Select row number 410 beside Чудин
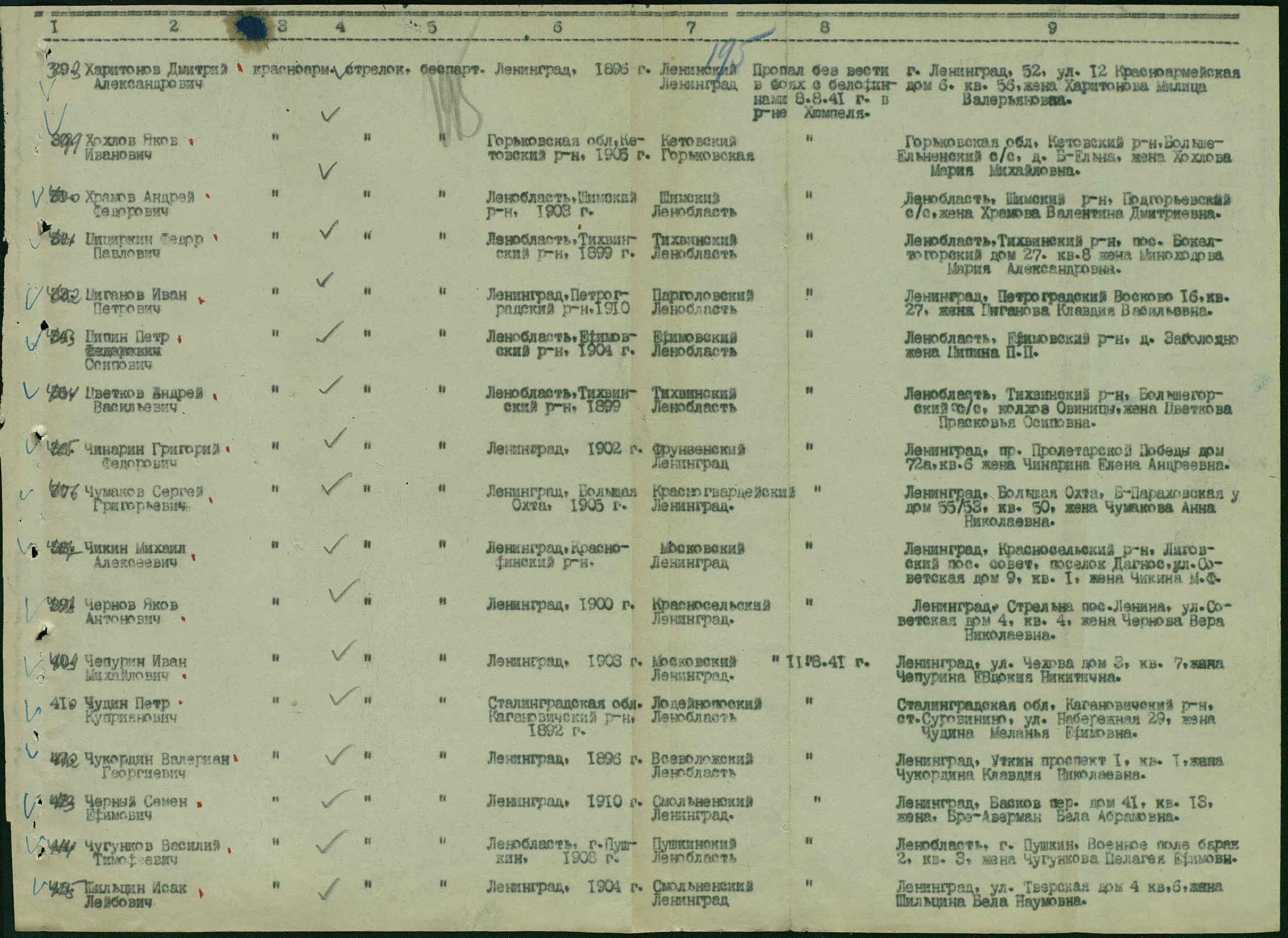Image resolution: width=1288 pixels, height=938 pixels. [63, 703]
